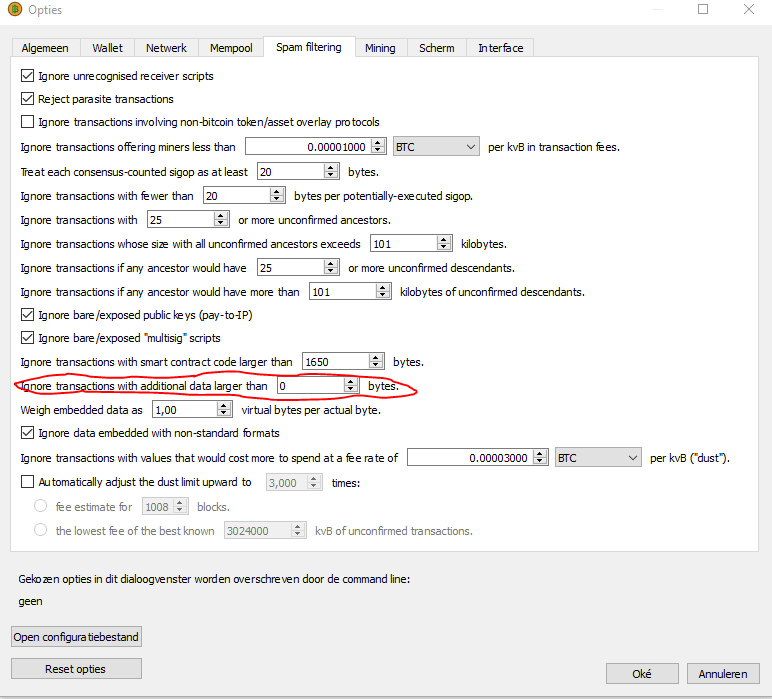Cancel changes with Annuleren button
The width and height of the screenshot is (772, 699).
pos(723,674)
